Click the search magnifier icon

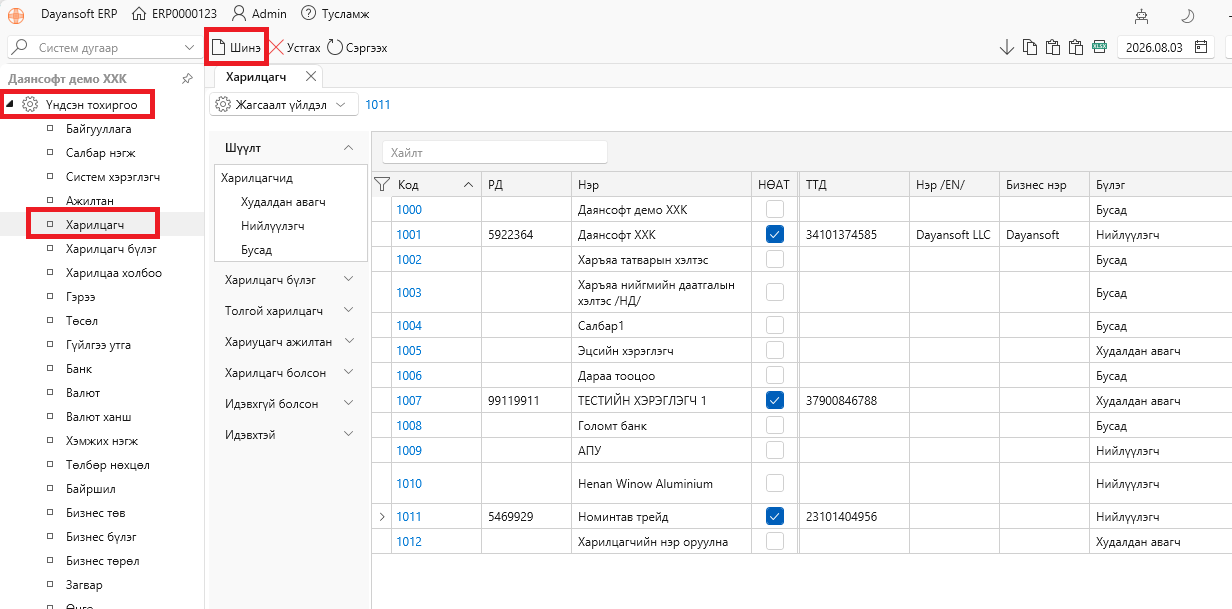(19, 47)
